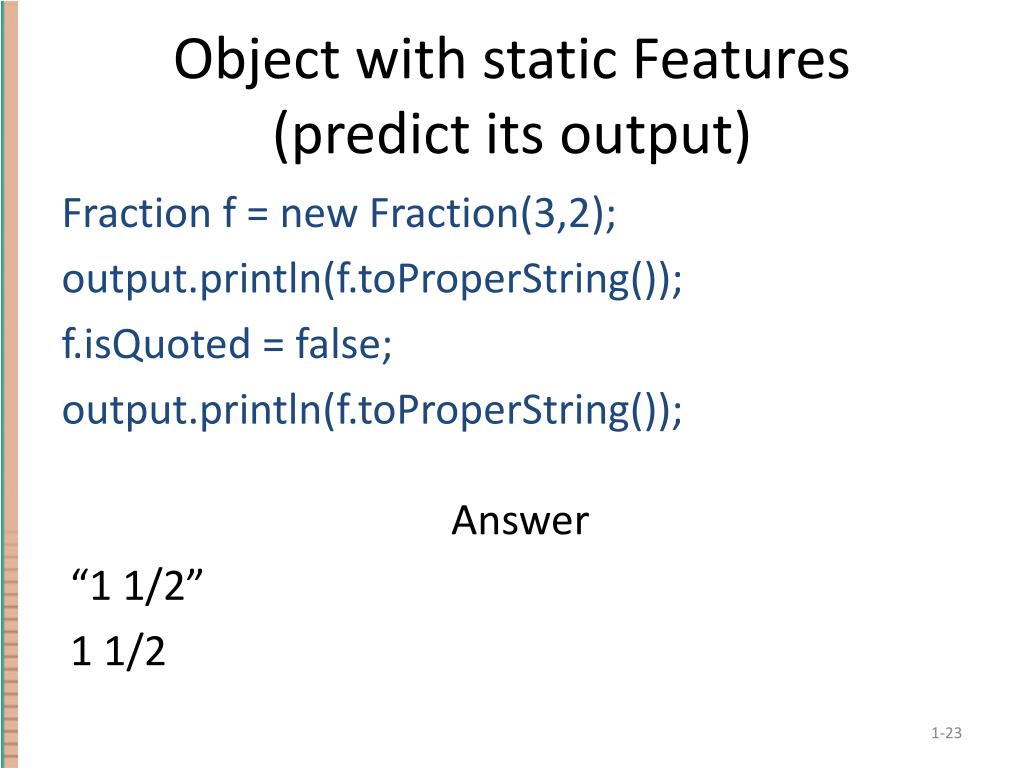Click the 'f.isQuoted = false;' code line
Image resolution: width=1024 pixels, height=768 pixels.
pos(227,344)
